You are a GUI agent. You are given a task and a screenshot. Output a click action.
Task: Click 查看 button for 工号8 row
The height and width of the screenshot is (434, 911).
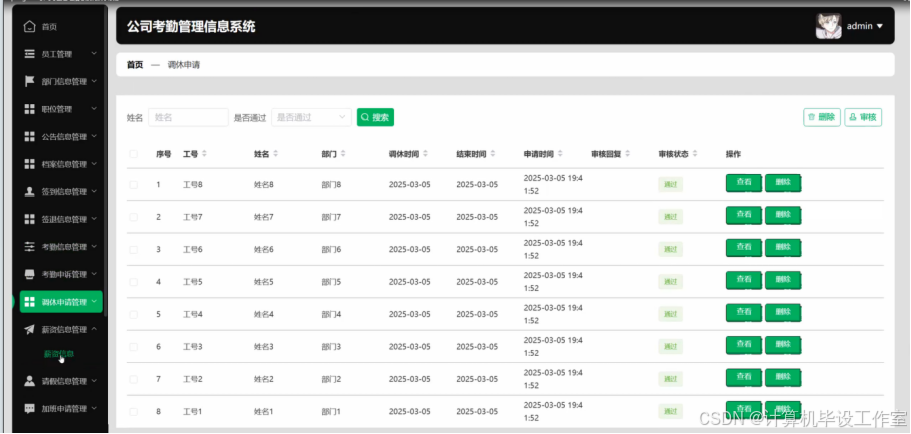744,182
